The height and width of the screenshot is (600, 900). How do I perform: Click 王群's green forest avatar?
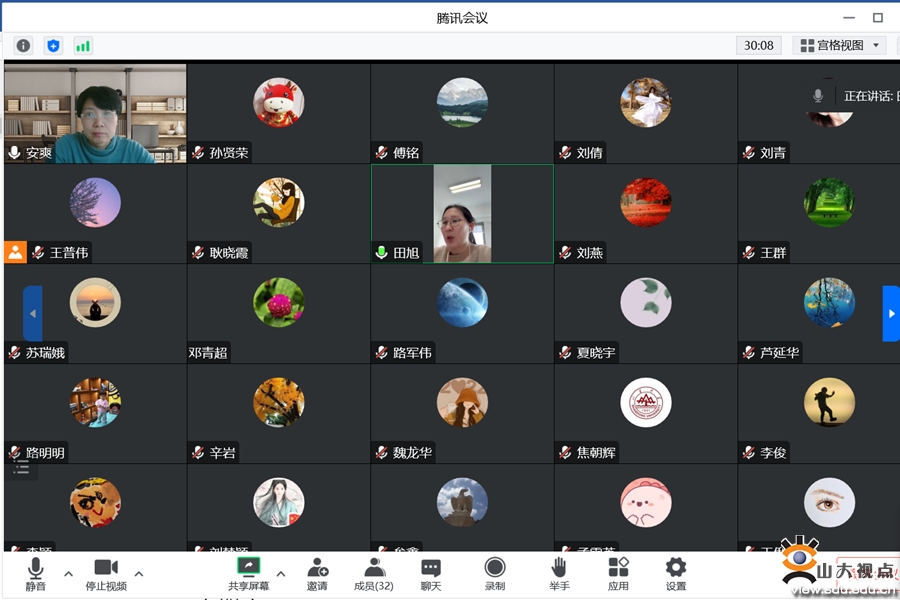(x=829, y=202)
